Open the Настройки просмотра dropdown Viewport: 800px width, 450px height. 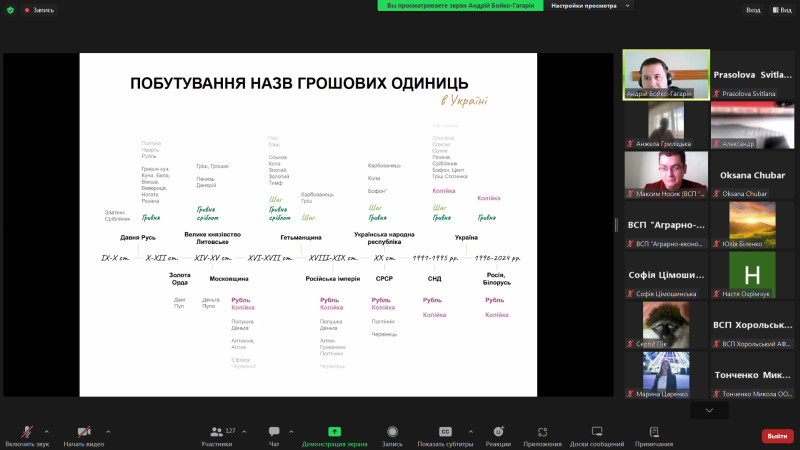(589, 5)
